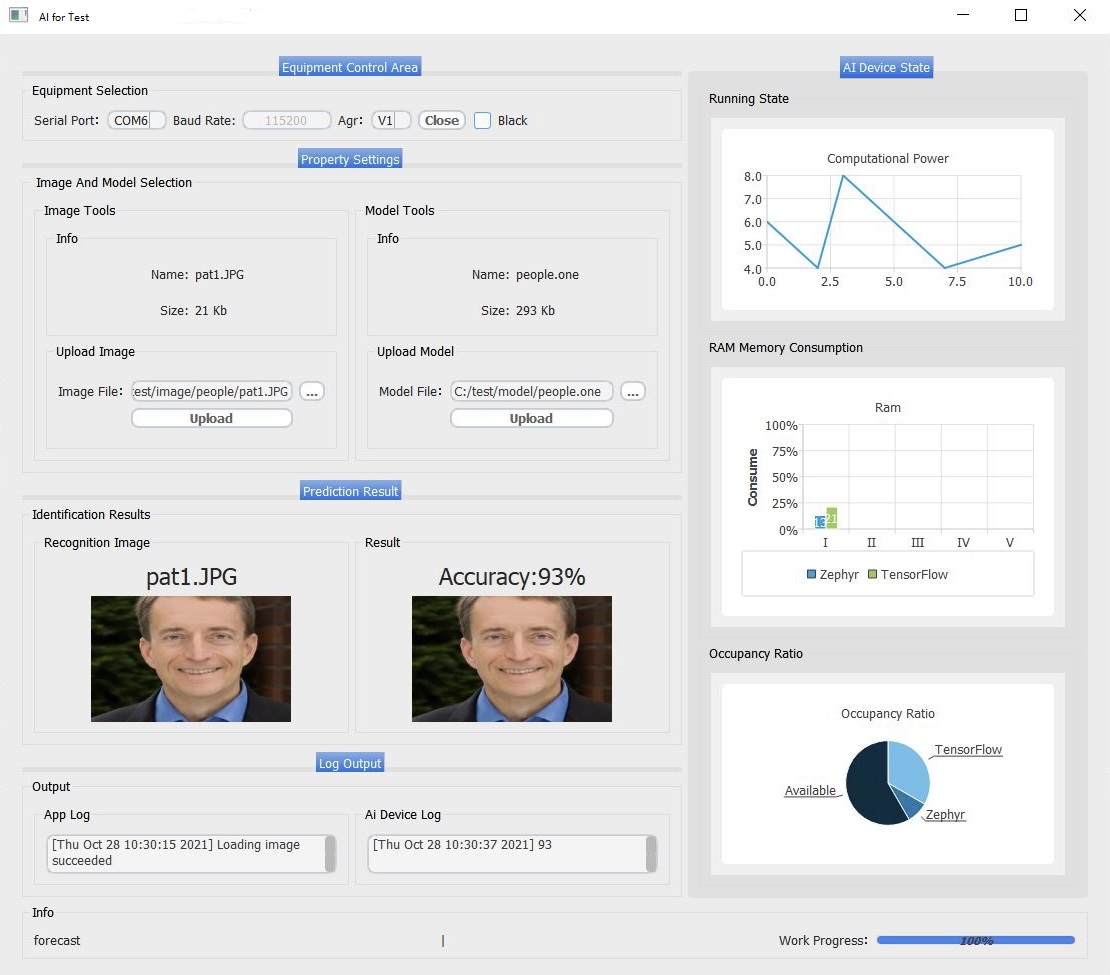Maximize the AI for Test window

click(1021, 15)
